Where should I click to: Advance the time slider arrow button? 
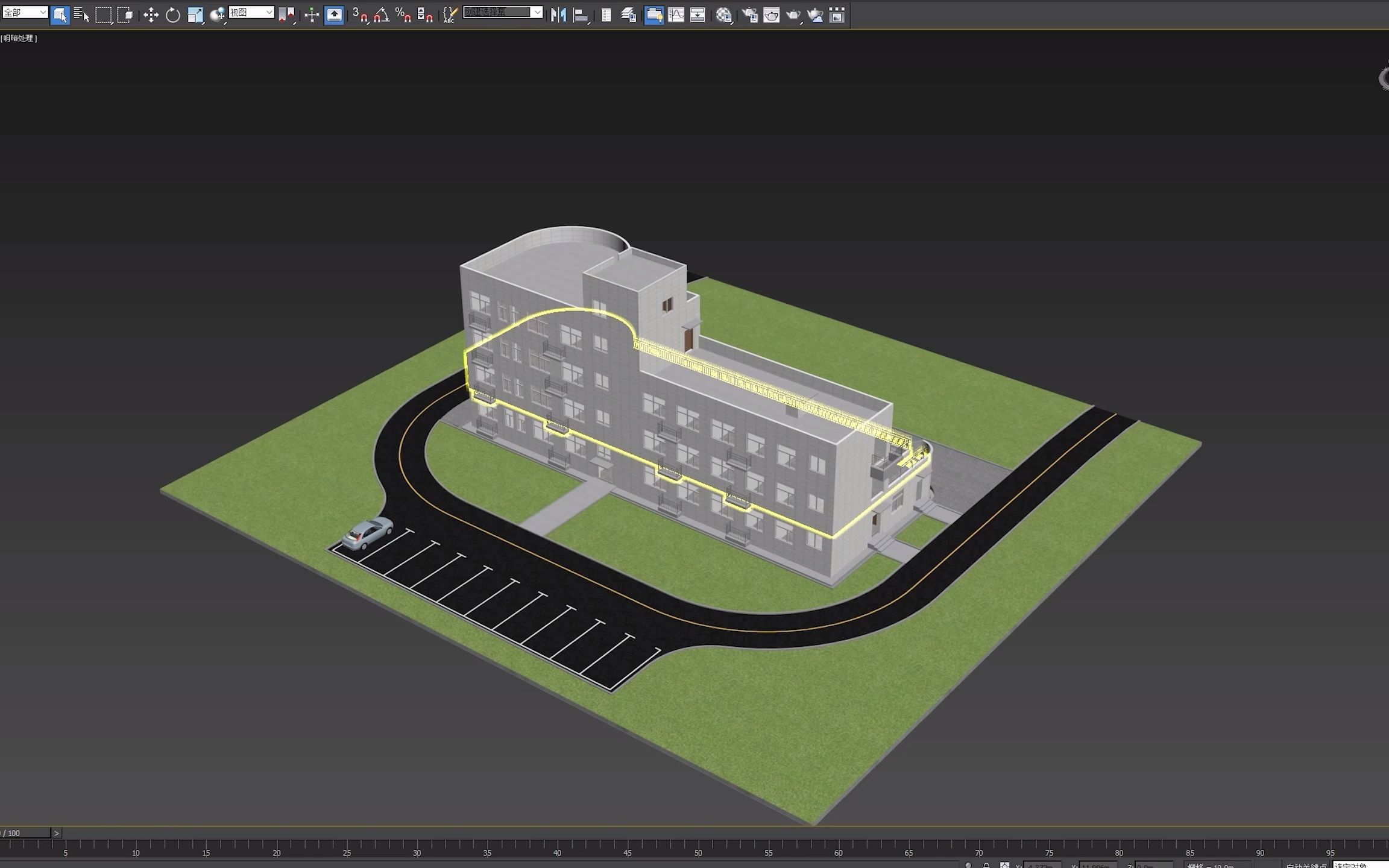tap(57, 833)
